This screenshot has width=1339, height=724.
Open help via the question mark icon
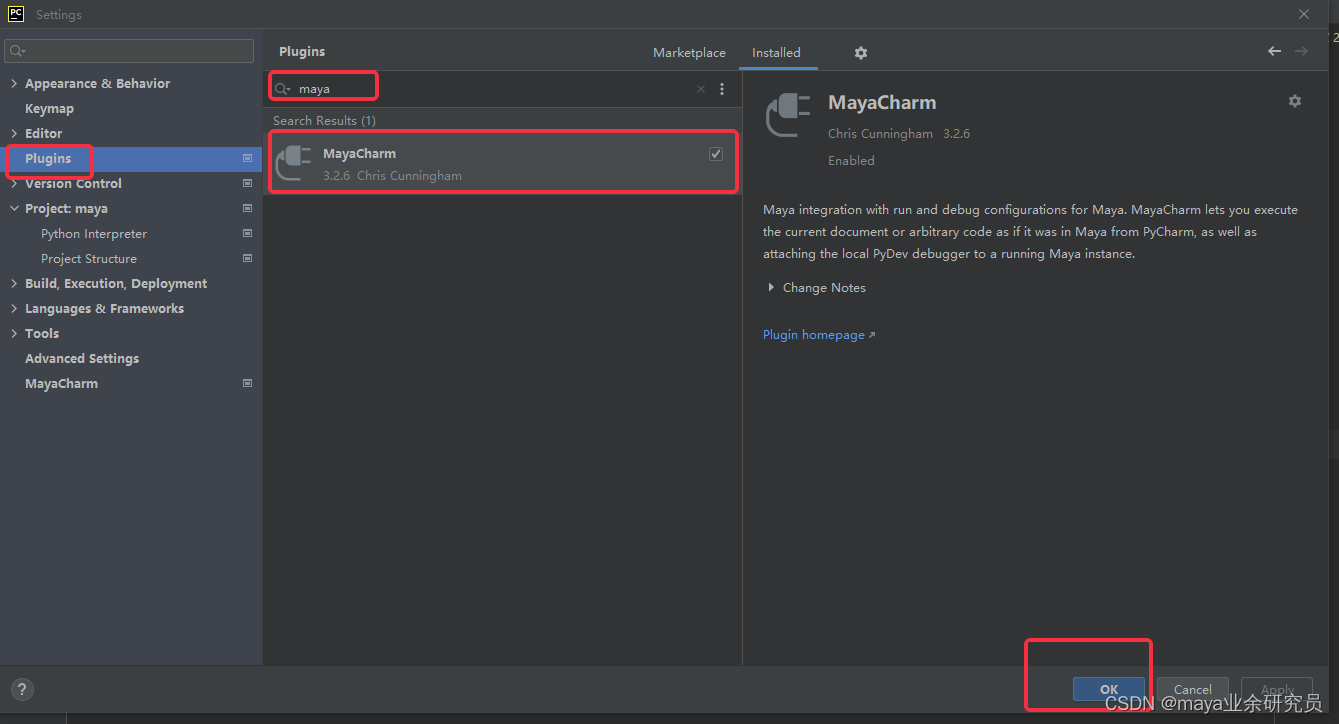21,689
